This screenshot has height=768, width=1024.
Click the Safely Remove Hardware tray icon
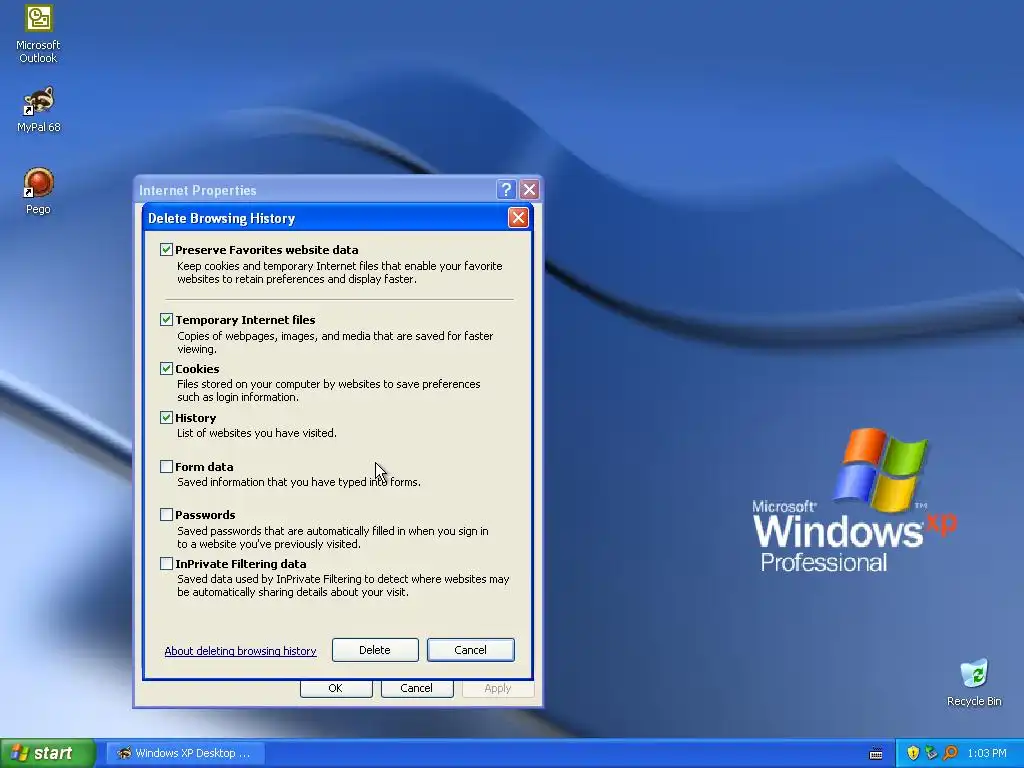click(931, 754)
